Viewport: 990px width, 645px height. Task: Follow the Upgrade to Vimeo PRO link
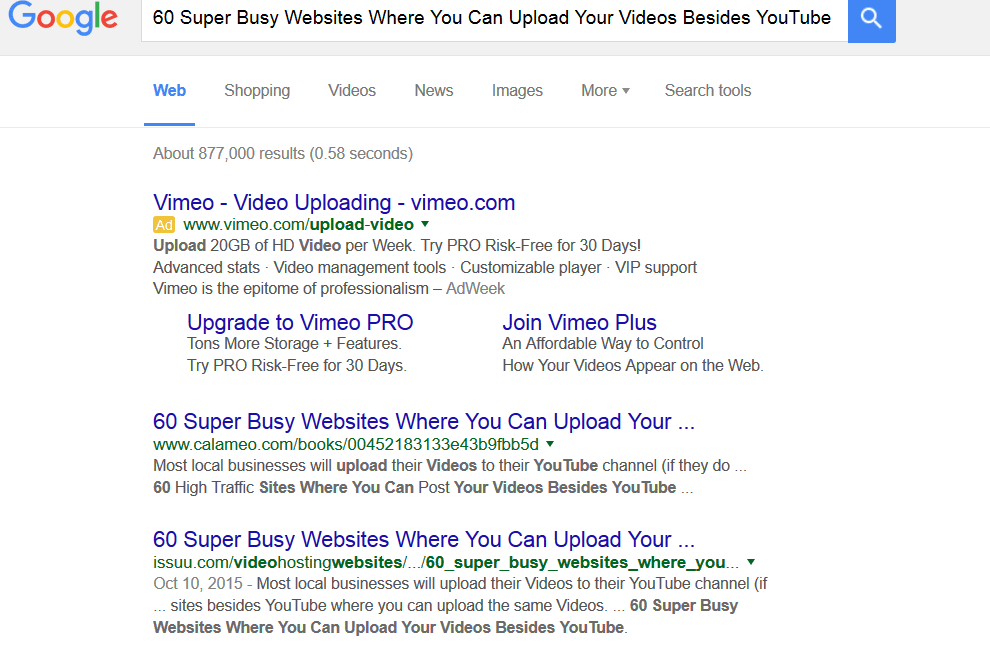coord(300,322)
